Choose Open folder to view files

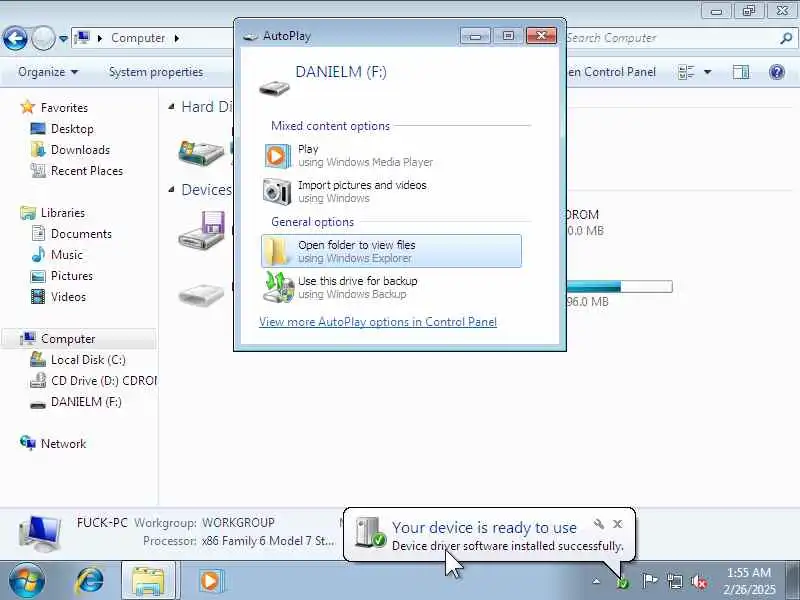click(391, 251)
